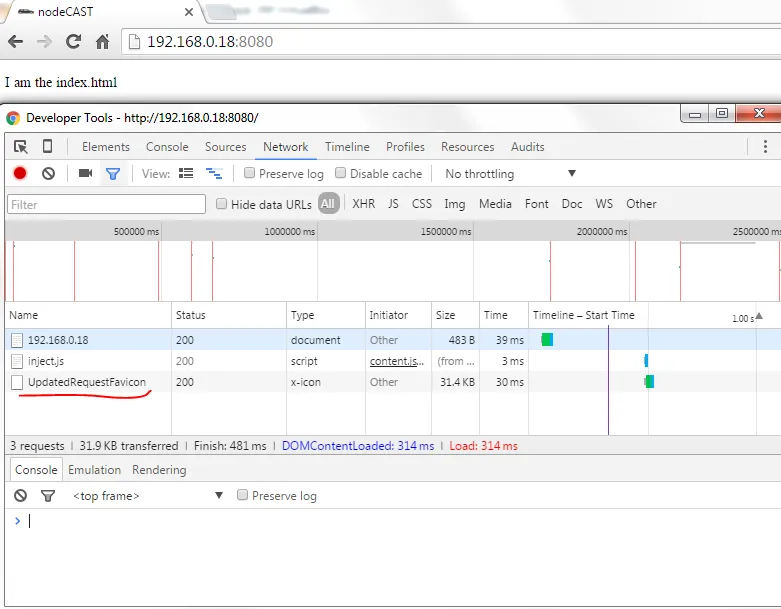The width and height of the screenshot is (781, 609).
Task: Switch to the Sources tab
Action: (226, 147)
